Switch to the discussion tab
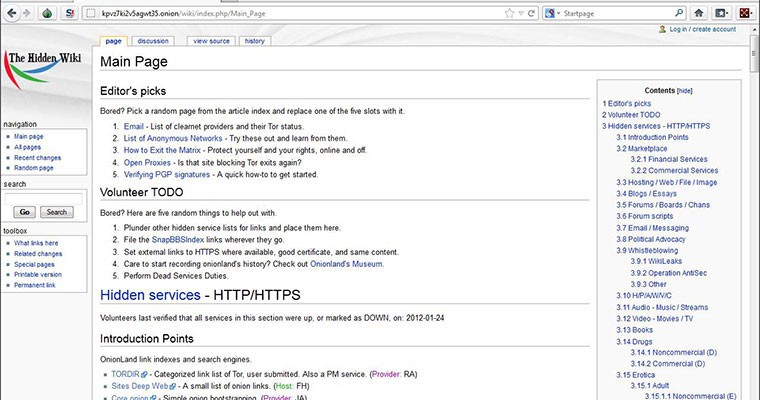 153,41
